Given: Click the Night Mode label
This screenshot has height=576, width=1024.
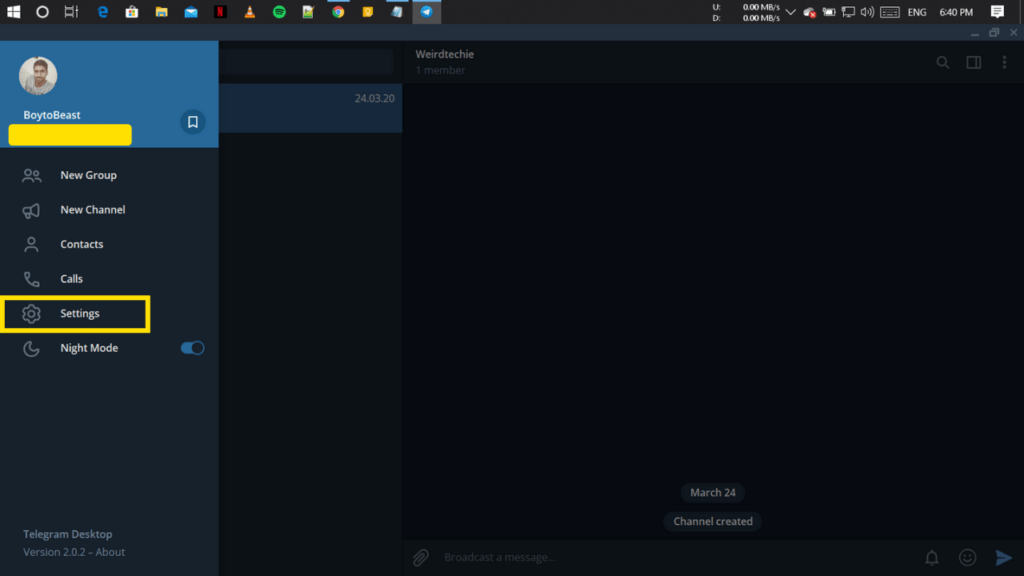Looking at the screenshot, I should [x=89, y=348].
